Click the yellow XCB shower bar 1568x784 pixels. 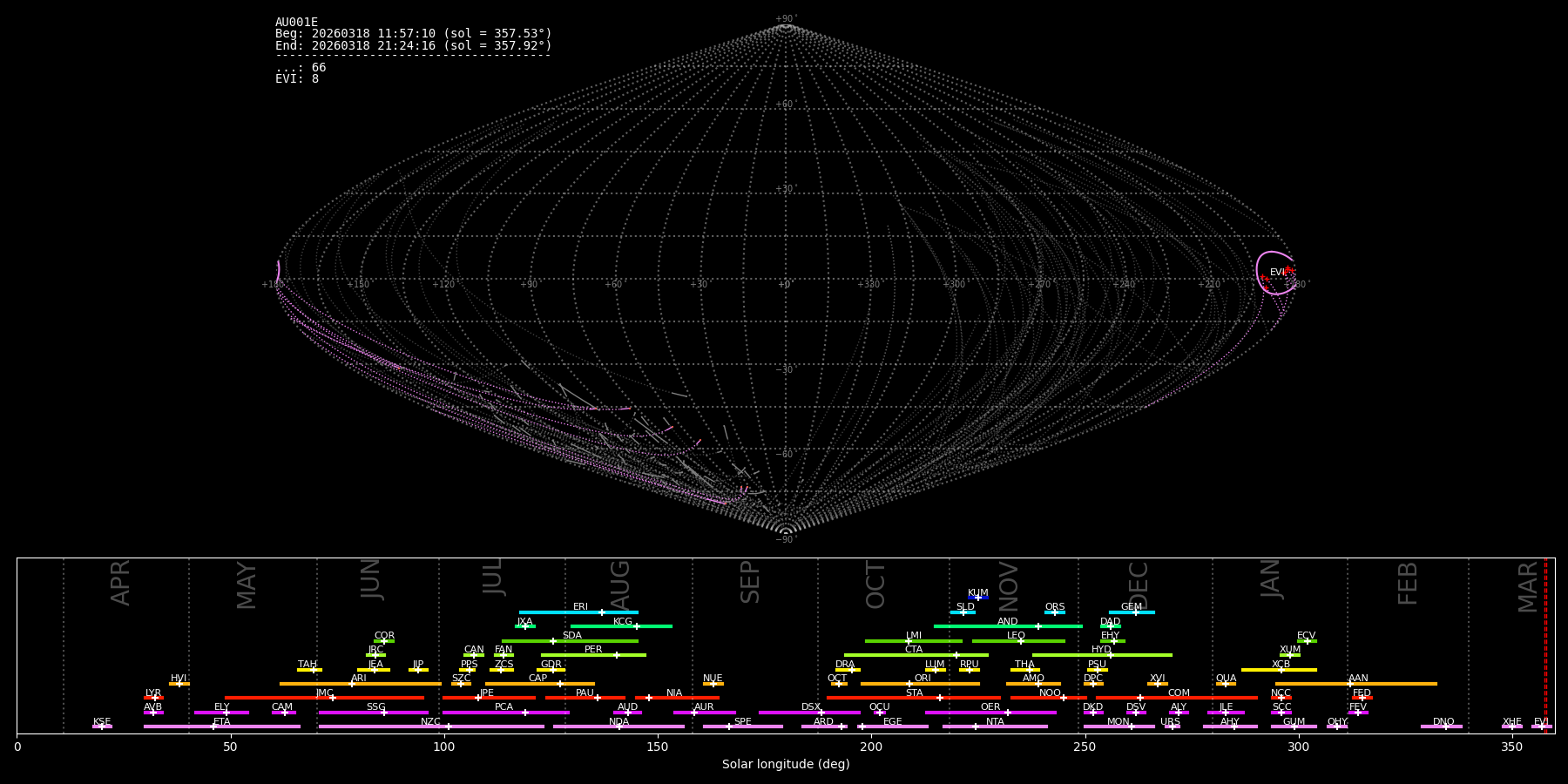click(1279, 670)
